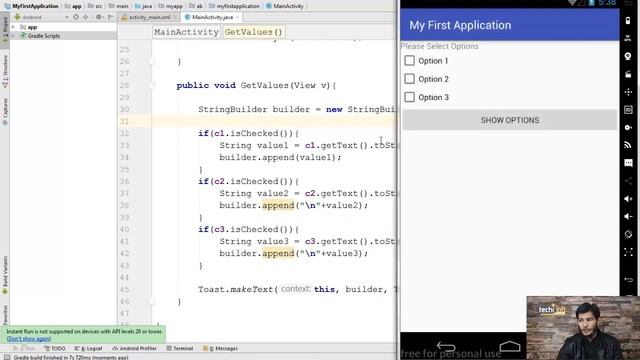Image resolution: width=640 pixels, height=360 pixels.
Task: Toggle emulator pixel-perfect scaling icon
Action: (628, 252)
